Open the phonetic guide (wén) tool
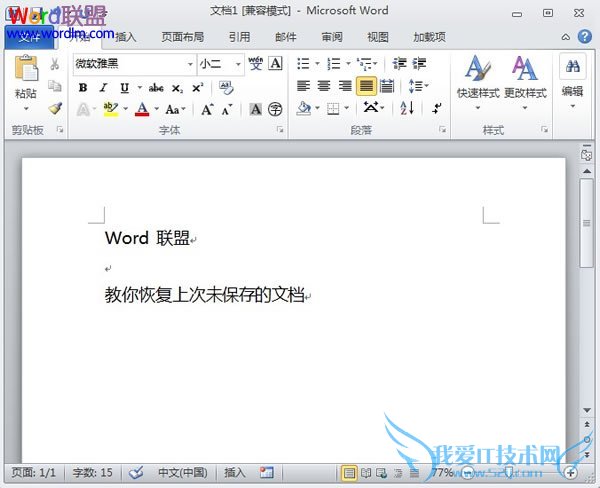This screenshot has width=600, height=488. 255,64
